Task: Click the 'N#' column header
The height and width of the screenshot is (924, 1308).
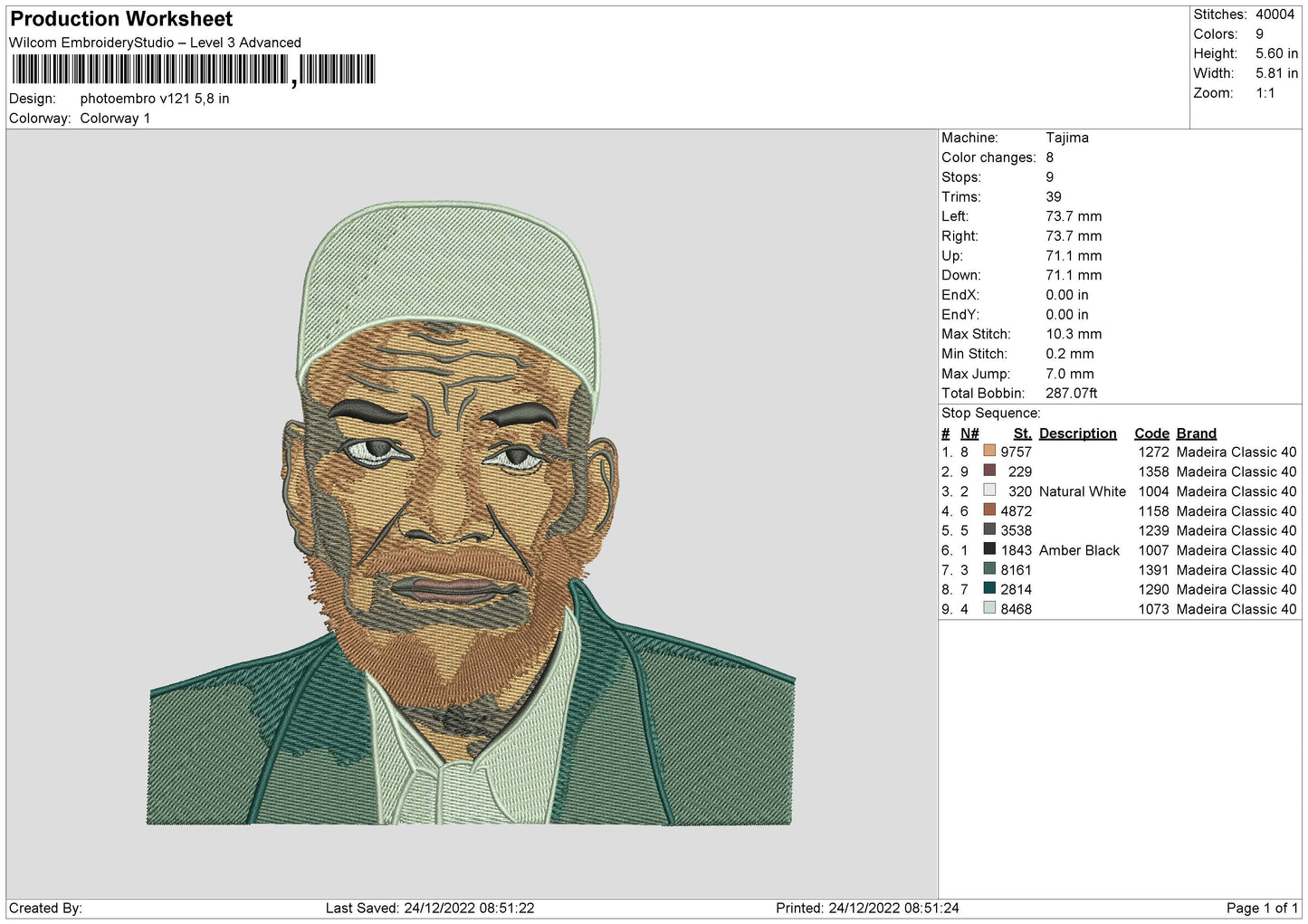Action: (969, 433)
